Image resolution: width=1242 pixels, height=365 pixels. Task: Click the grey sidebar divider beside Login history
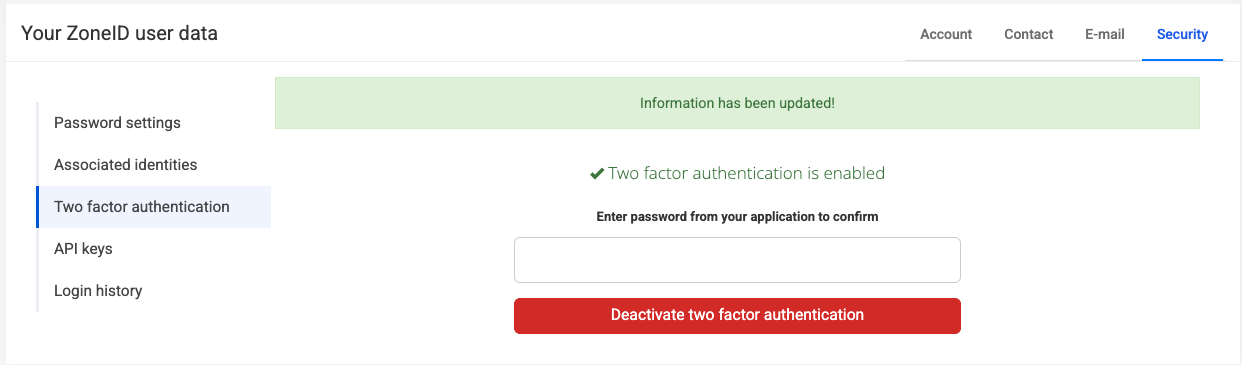point(37,291)
